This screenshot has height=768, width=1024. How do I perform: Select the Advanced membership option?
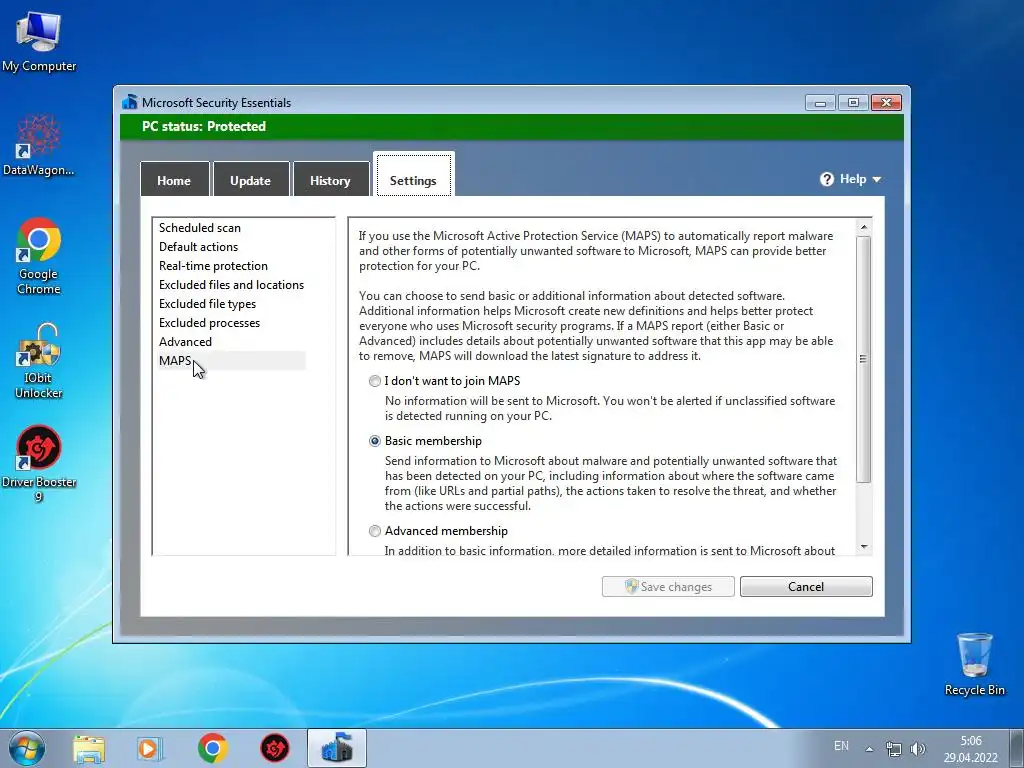click(375, 531)
